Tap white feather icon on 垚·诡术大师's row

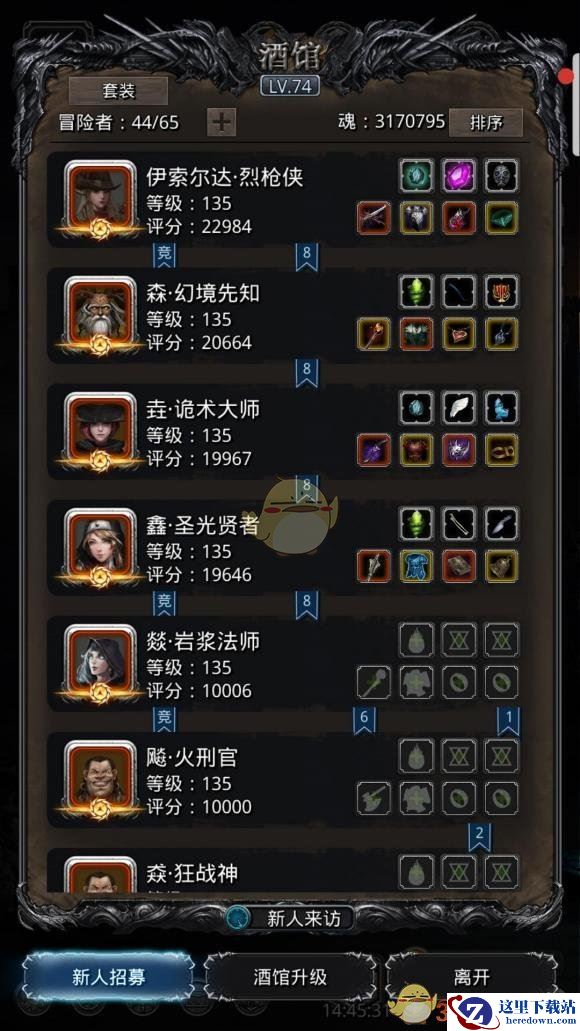pos(459,408)
